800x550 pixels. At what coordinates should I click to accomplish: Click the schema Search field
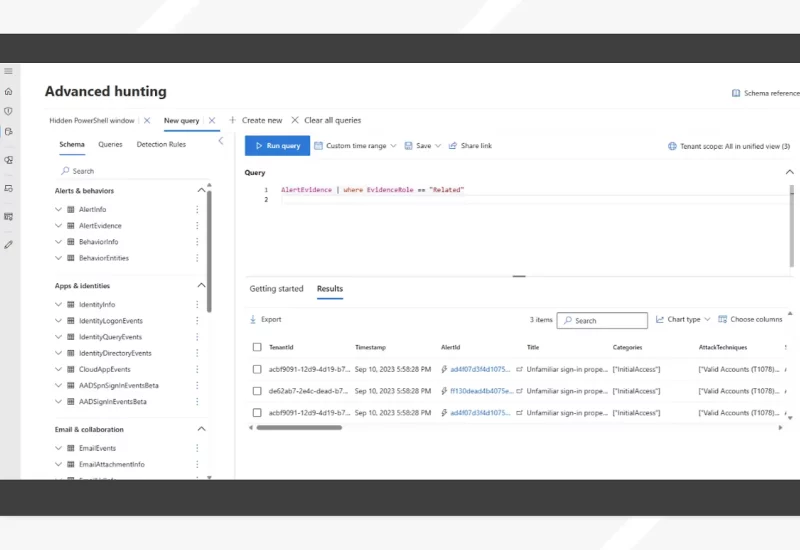(133, 171)
